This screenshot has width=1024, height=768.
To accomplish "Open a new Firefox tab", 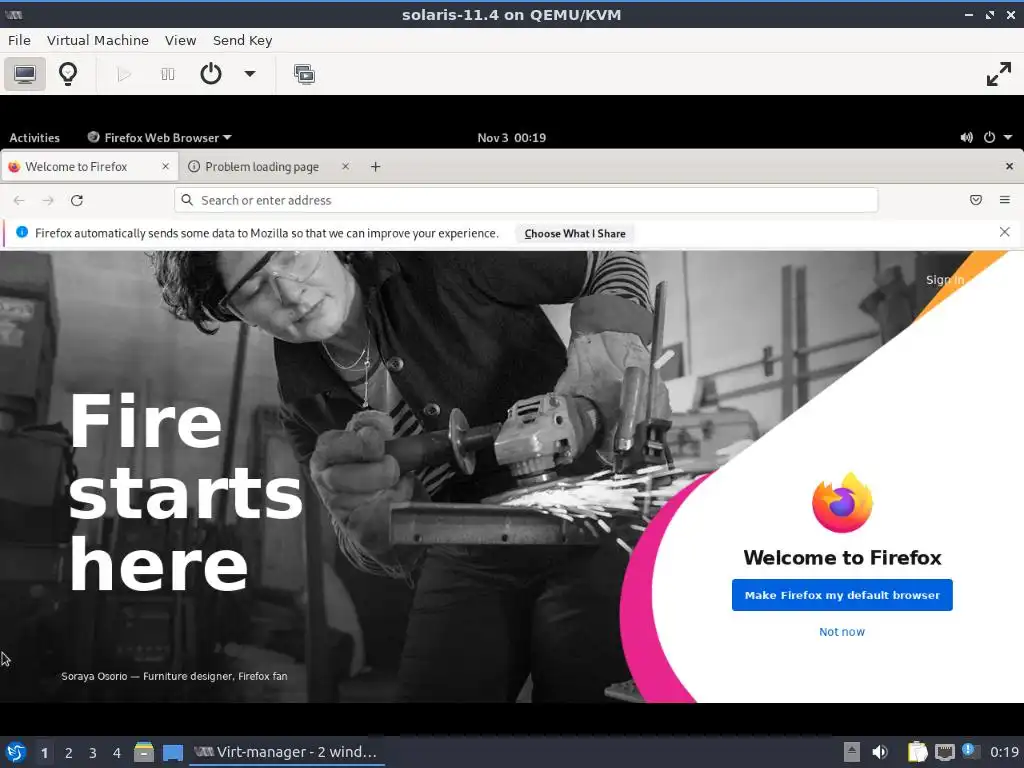I will (376, 167).
